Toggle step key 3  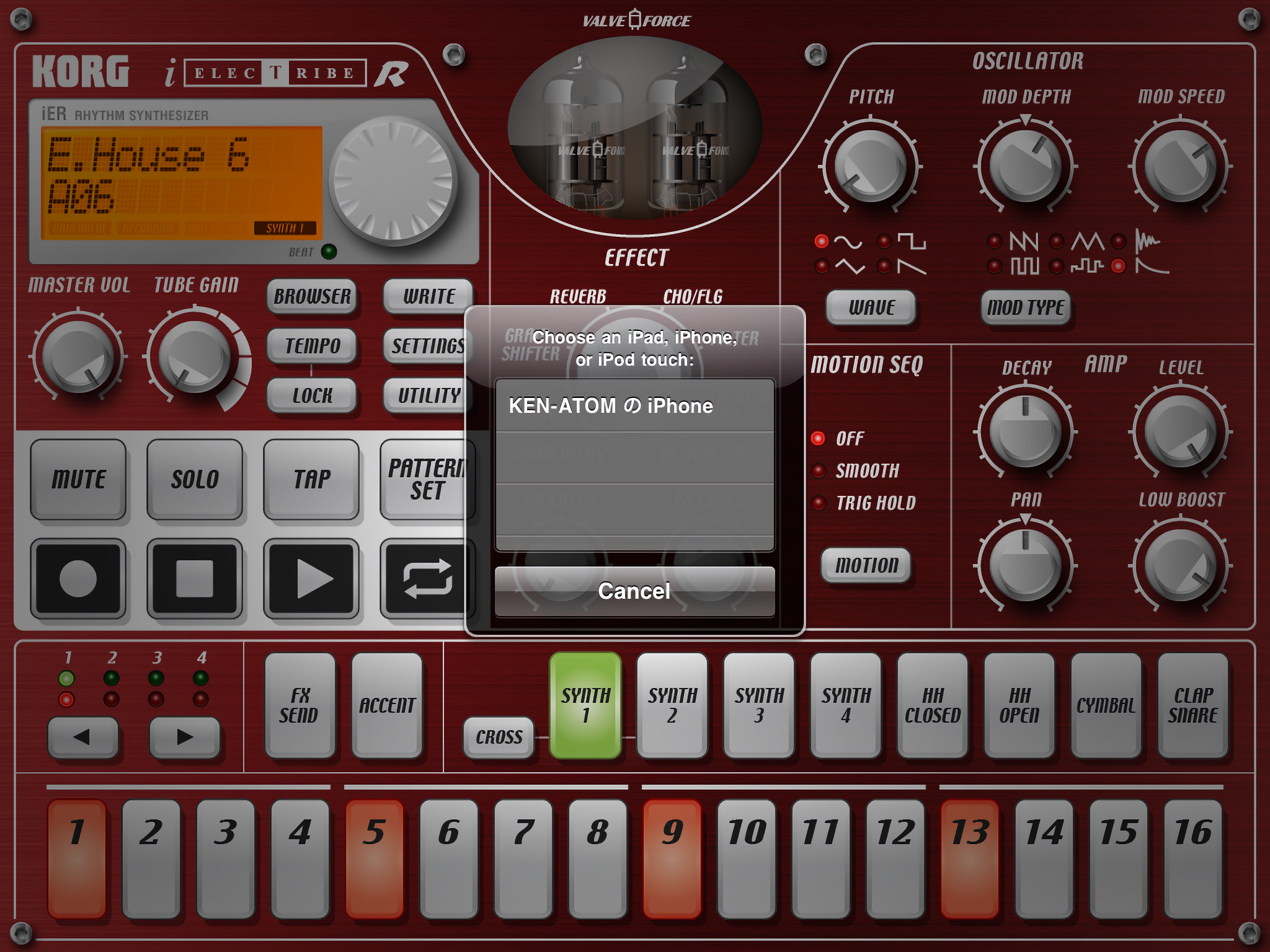[226, 859]
